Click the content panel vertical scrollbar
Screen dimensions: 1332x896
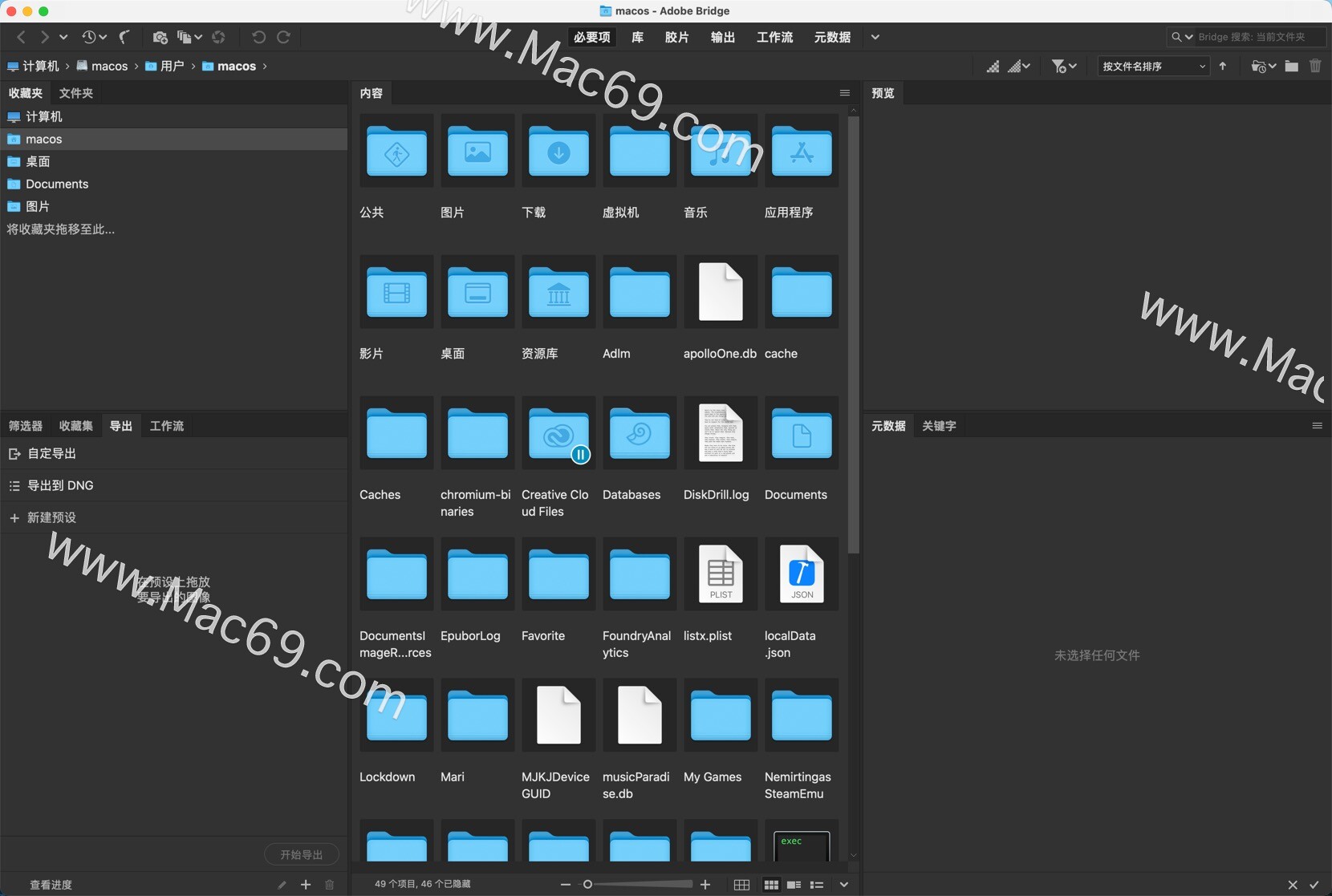tap(854, 335)
